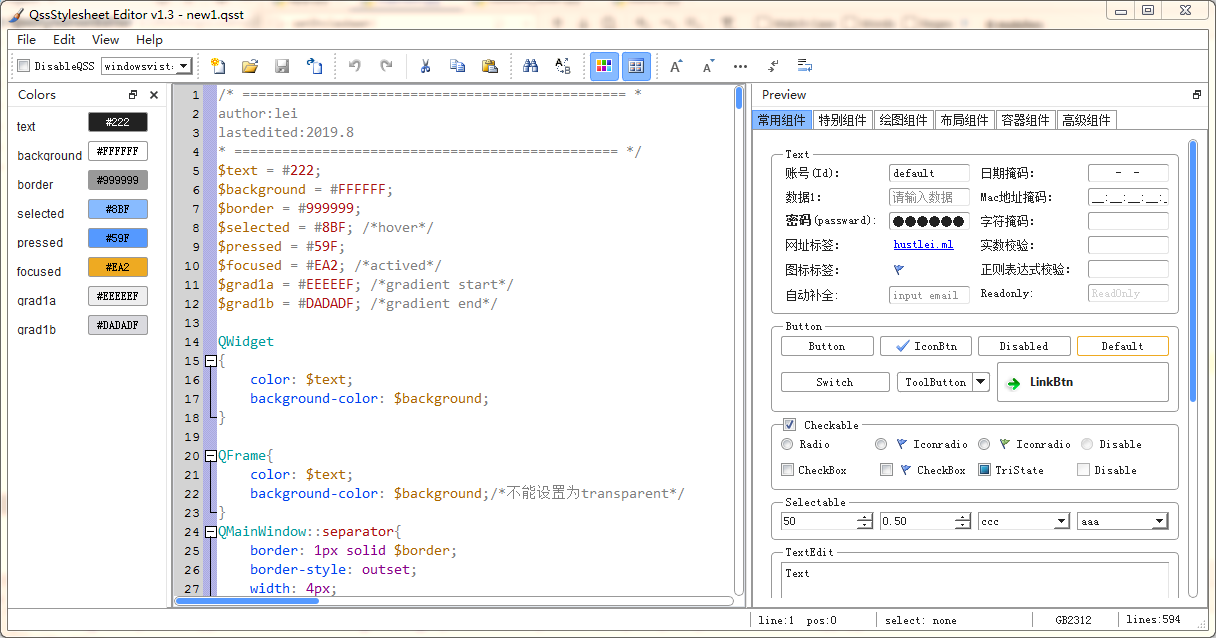Check the plain CheckBox in preview

(x=788, y=470)
